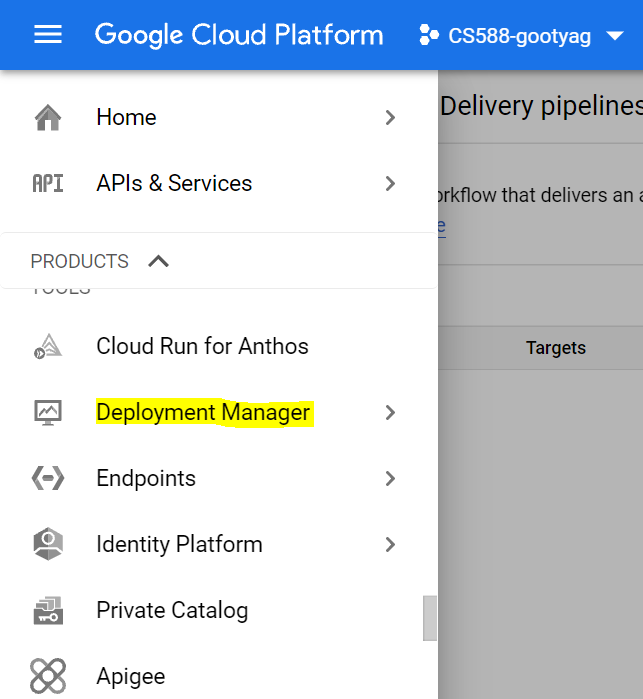Open Deployment Manager

(x=203, y=412)
